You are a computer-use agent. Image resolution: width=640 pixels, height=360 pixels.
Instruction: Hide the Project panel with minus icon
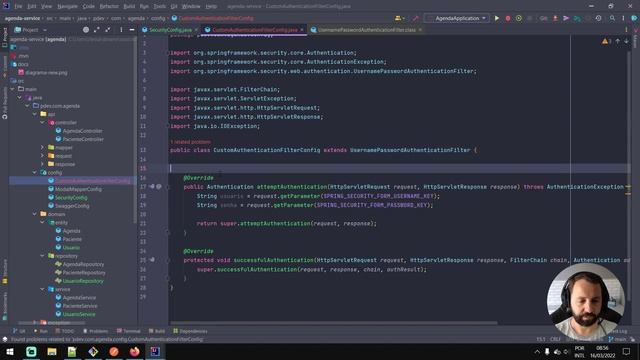point(132,30)
